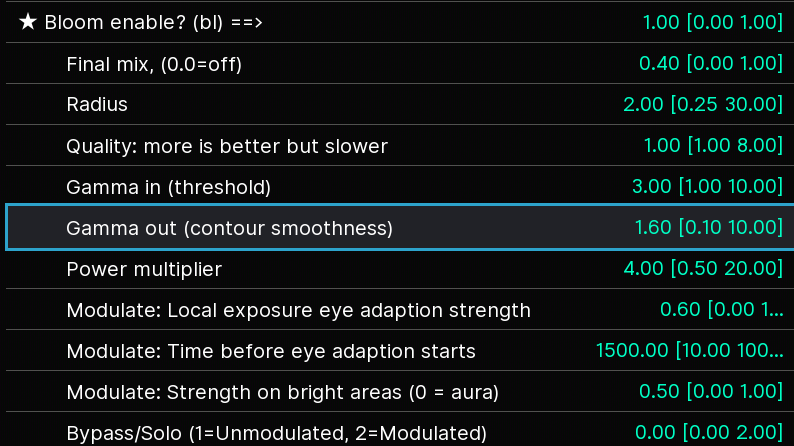
Task: Select Modulate: Time before eye adaption starts
Action: [400, 350]
